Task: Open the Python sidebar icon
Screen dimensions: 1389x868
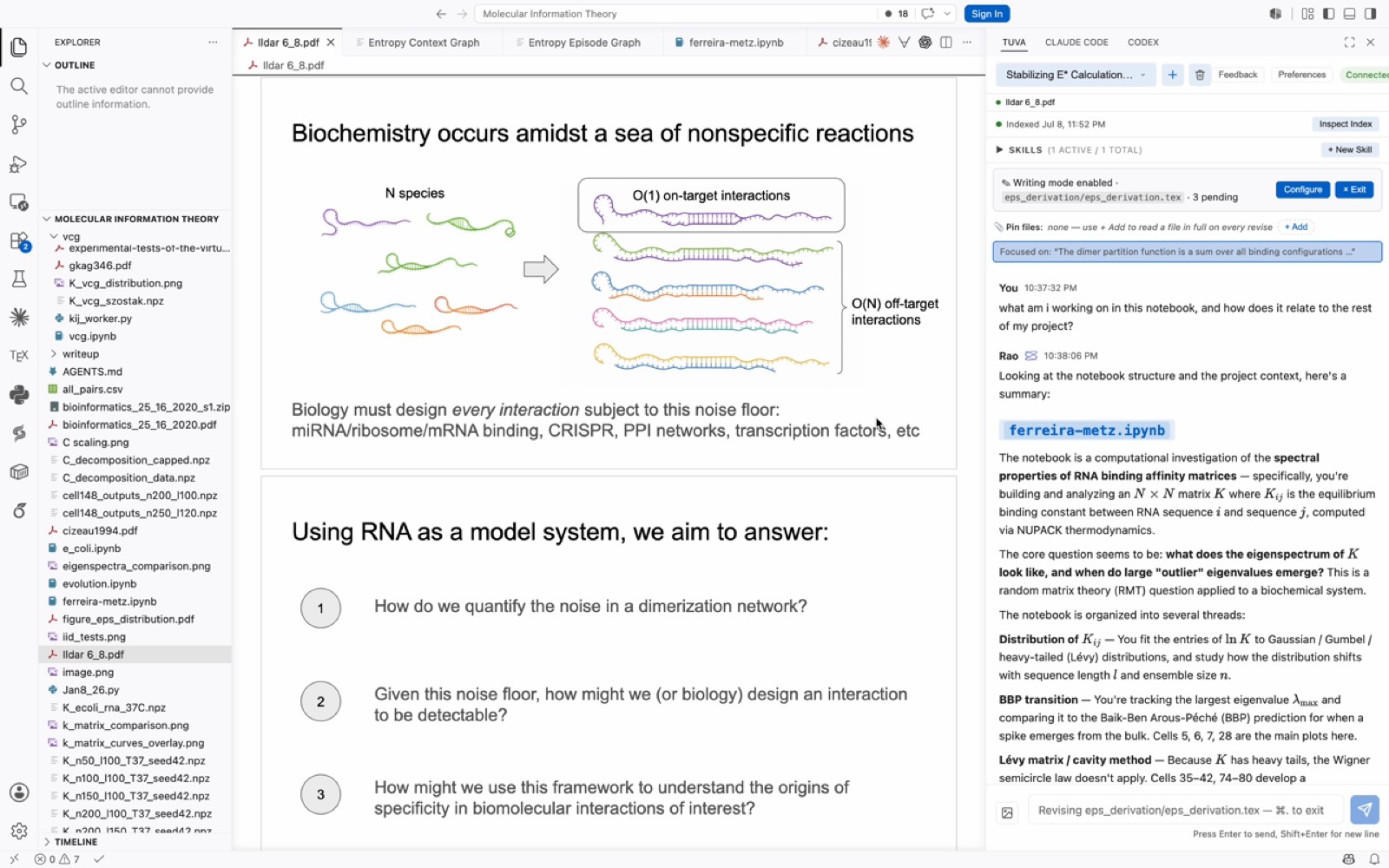Action: pos(19,395)
